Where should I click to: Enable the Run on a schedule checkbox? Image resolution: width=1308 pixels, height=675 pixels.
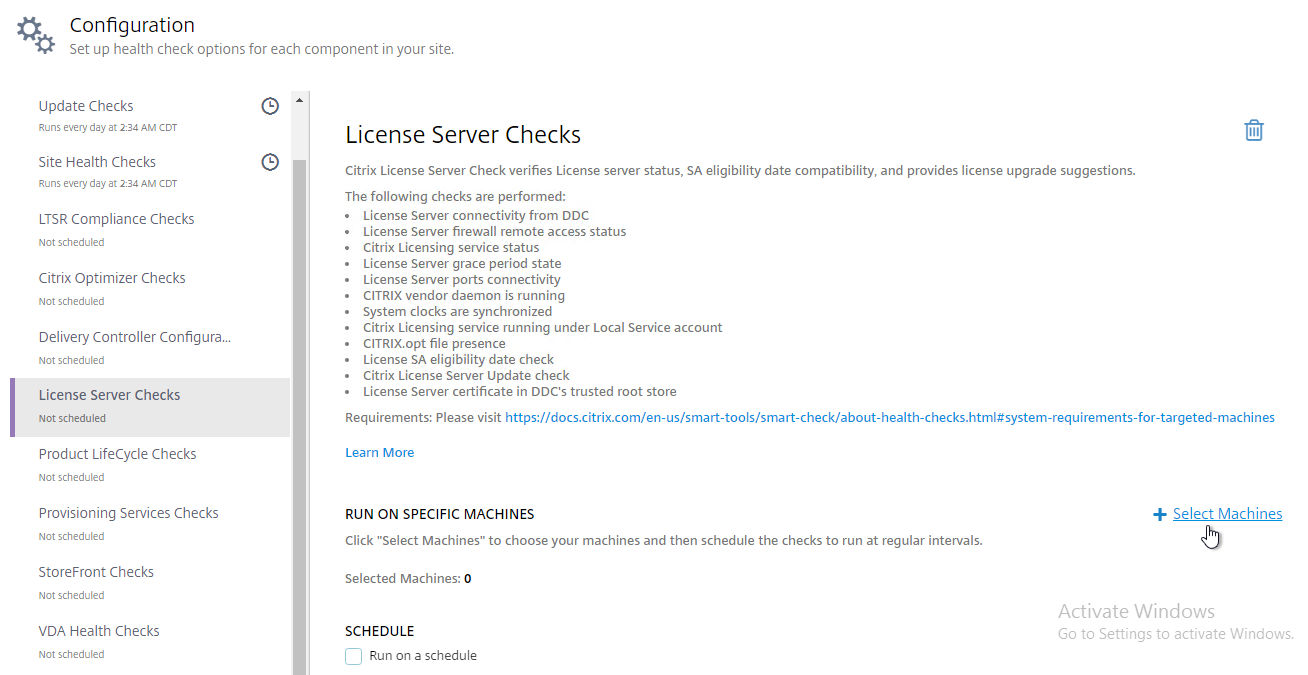click(353, 656)
